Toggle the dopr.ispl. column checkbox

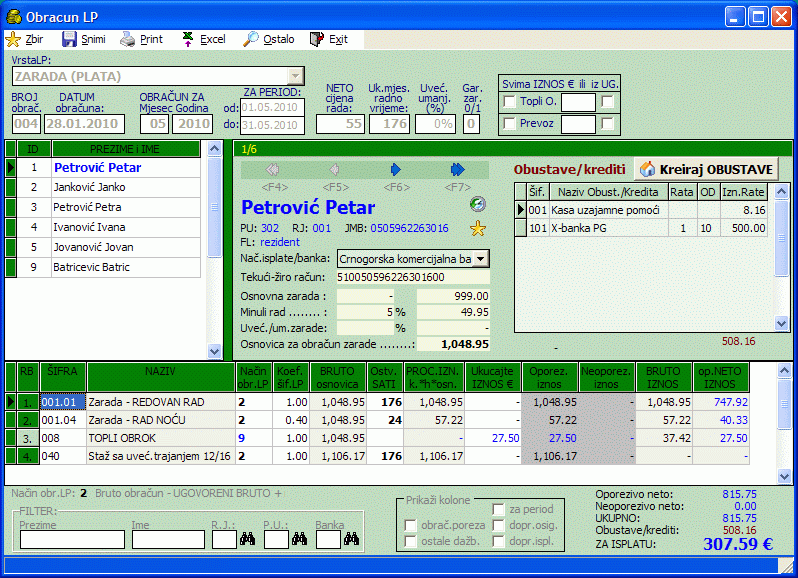coord(498,541)
